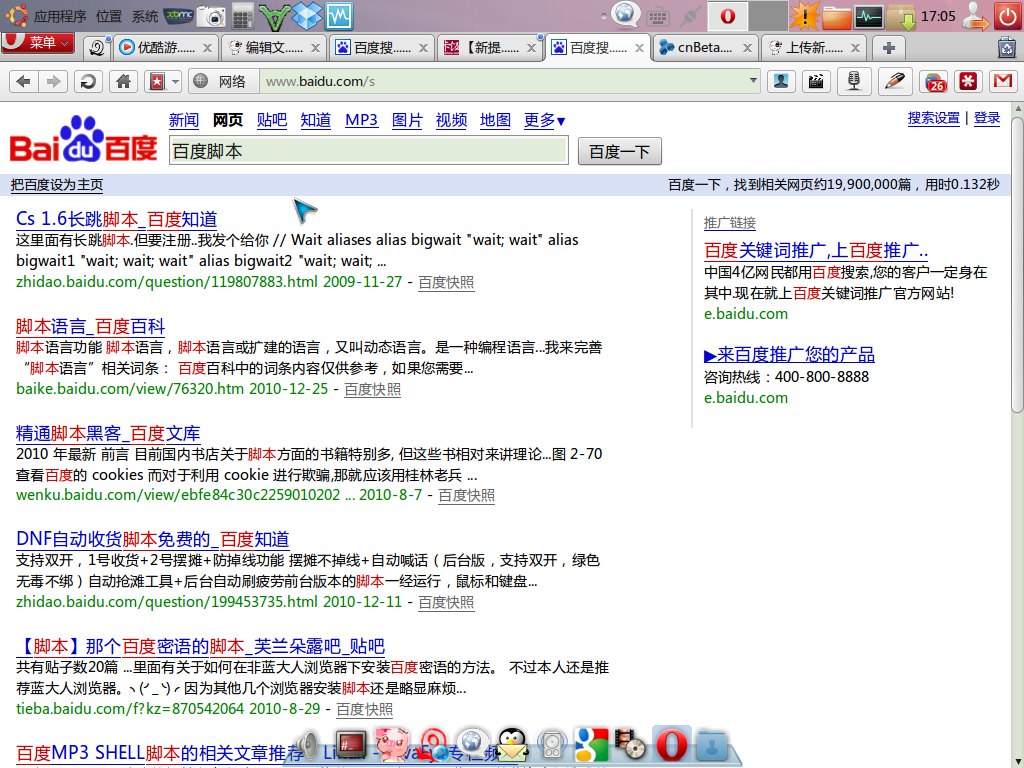Open closed tabs trash bin icon
This screenshot has height=768, width=1024.
pyautogui.click(x=1006, y=47)
